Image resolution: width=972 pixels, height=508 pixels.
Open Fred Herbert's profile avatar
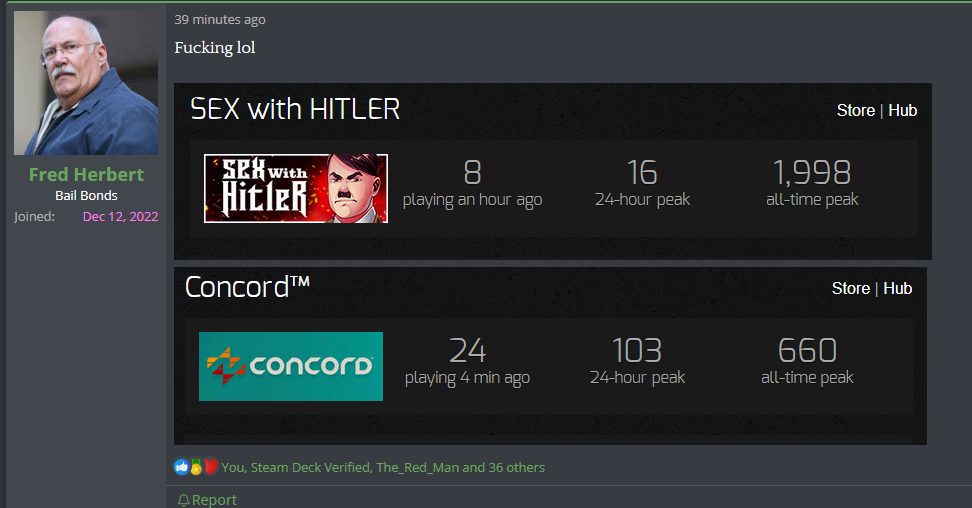click(x=86, y=82)
